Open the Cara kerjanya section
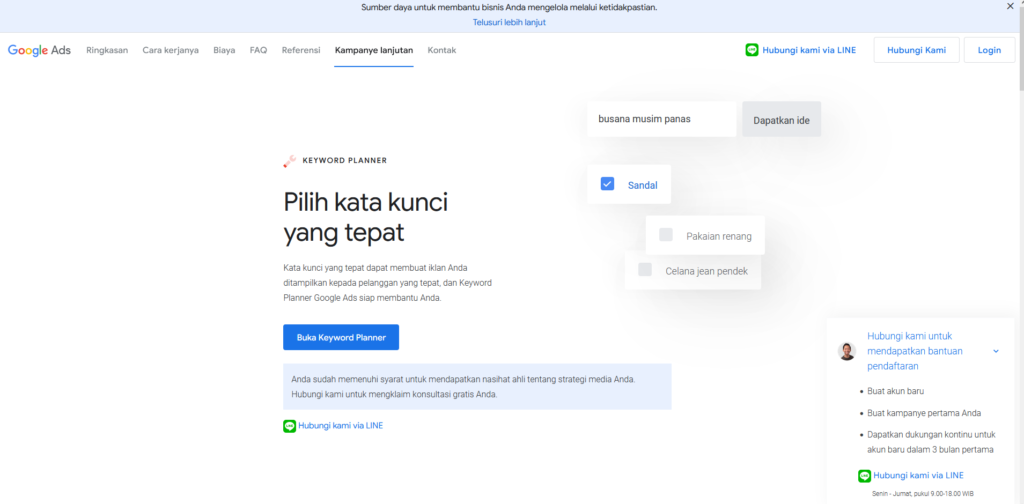This screenshot has height=504, width=1024. [x=170, y=50]
